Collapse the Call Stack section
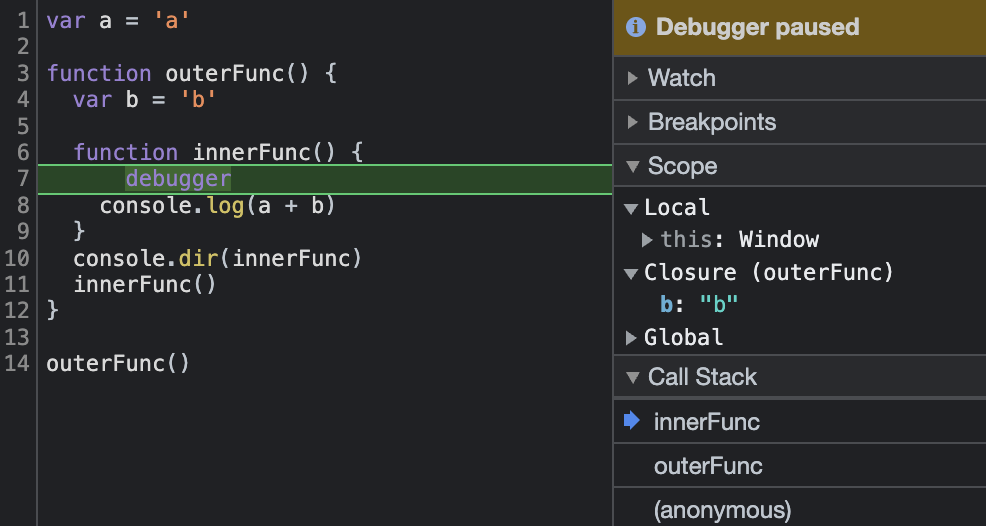The width and height of the screenshot is (986, 526). pos(633,378)
